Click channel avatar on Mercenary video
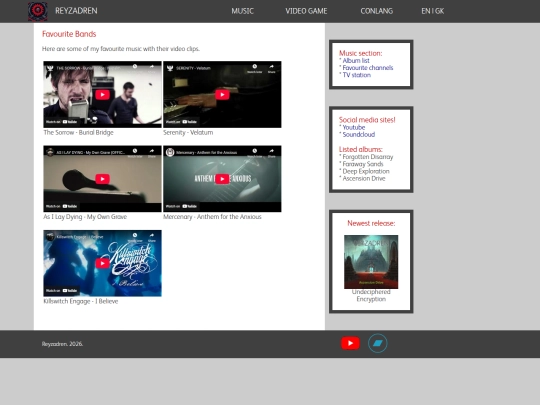Screen dimensions: 540x405 [x=170, y=152]
